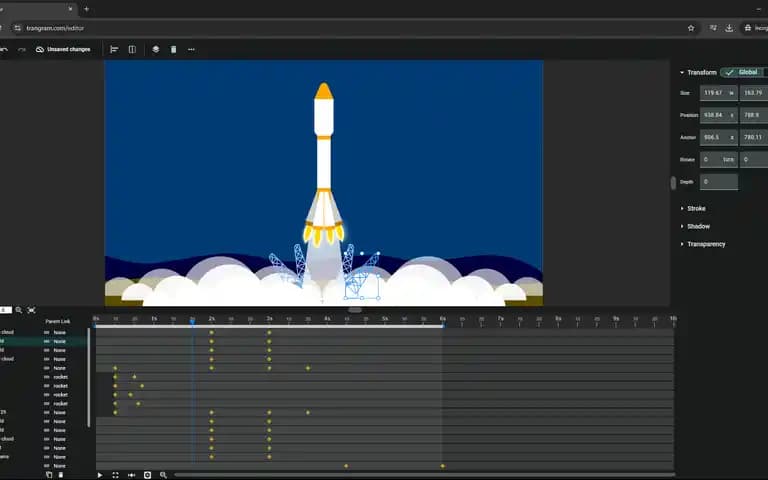Open the align objects tool
This screenshot has width=768, height=480.
(x=114, y=49)
